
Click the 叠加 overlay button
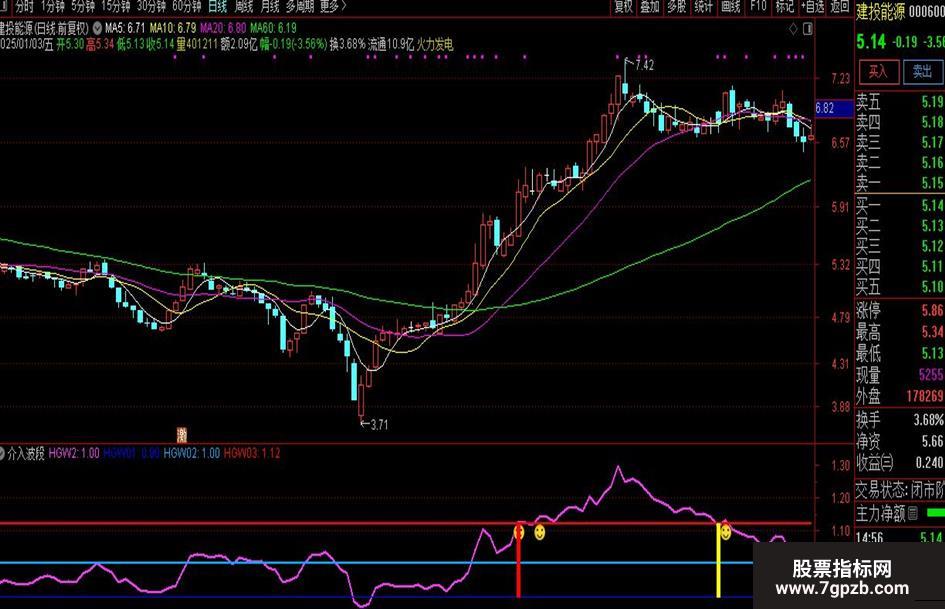coord(650,7)
